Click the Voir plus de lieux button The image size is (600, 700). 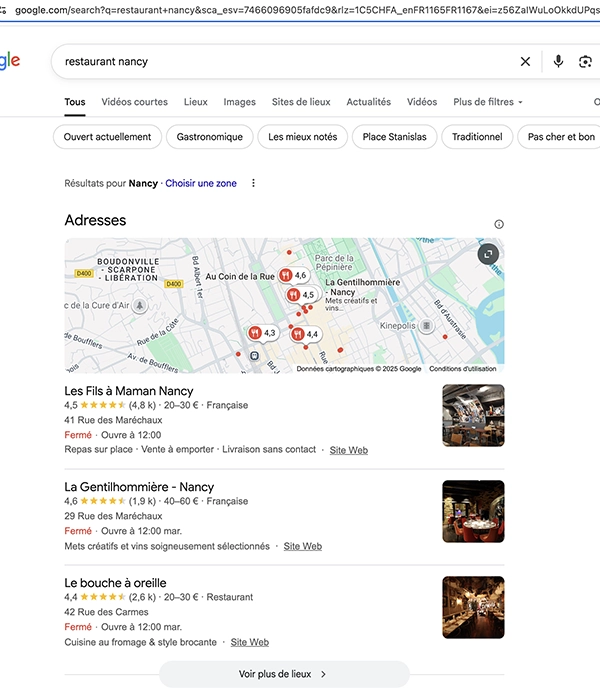(x=284, y=674)
